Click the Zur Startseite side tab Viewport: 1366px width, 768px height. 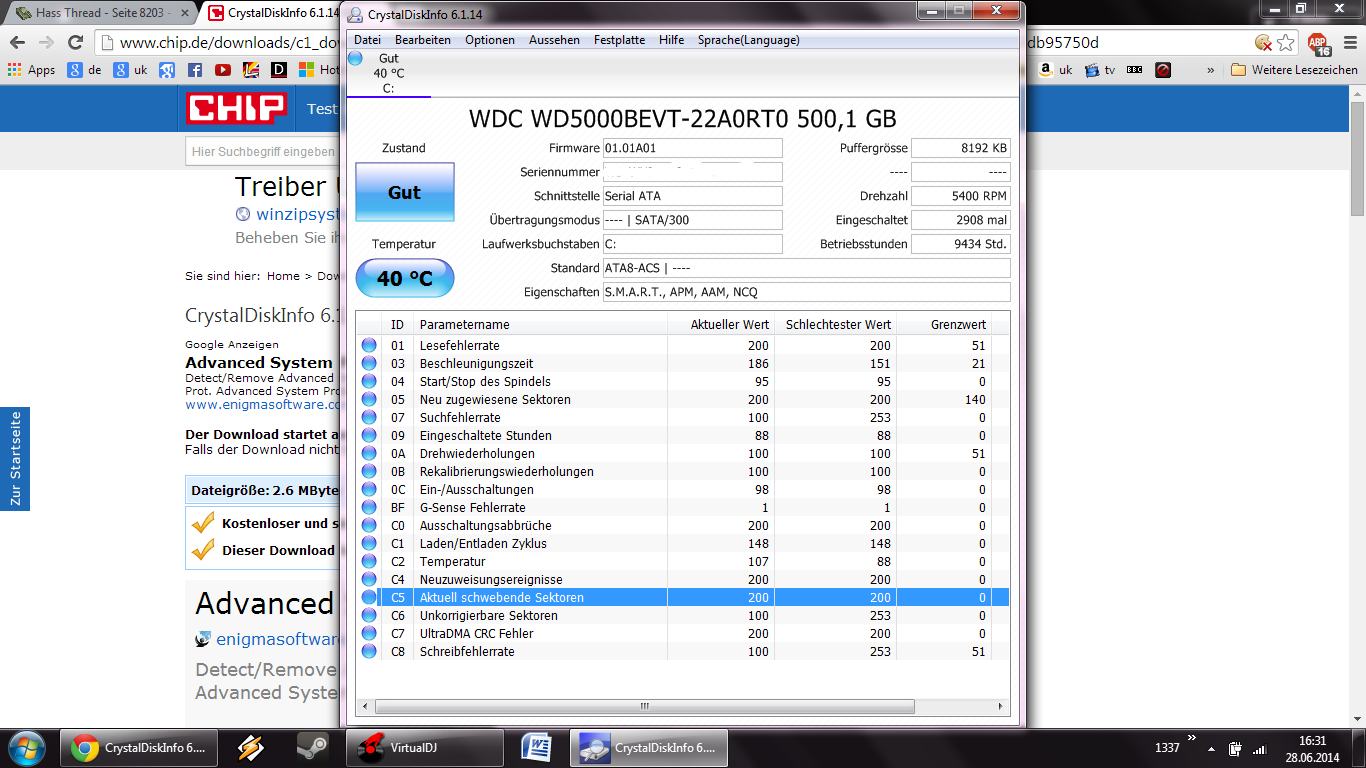pos(15,459)
